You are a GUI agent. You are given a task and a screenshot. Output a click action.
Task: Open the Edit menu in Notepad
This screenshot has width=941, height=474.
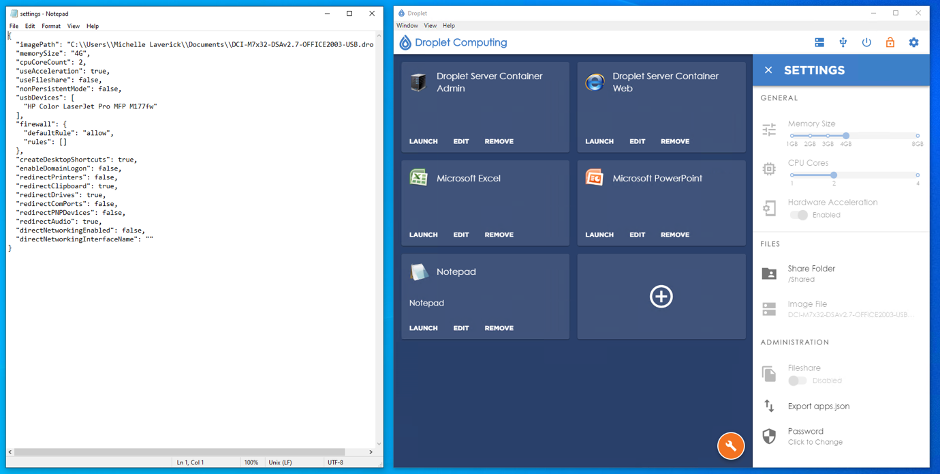tap(30, 26)
